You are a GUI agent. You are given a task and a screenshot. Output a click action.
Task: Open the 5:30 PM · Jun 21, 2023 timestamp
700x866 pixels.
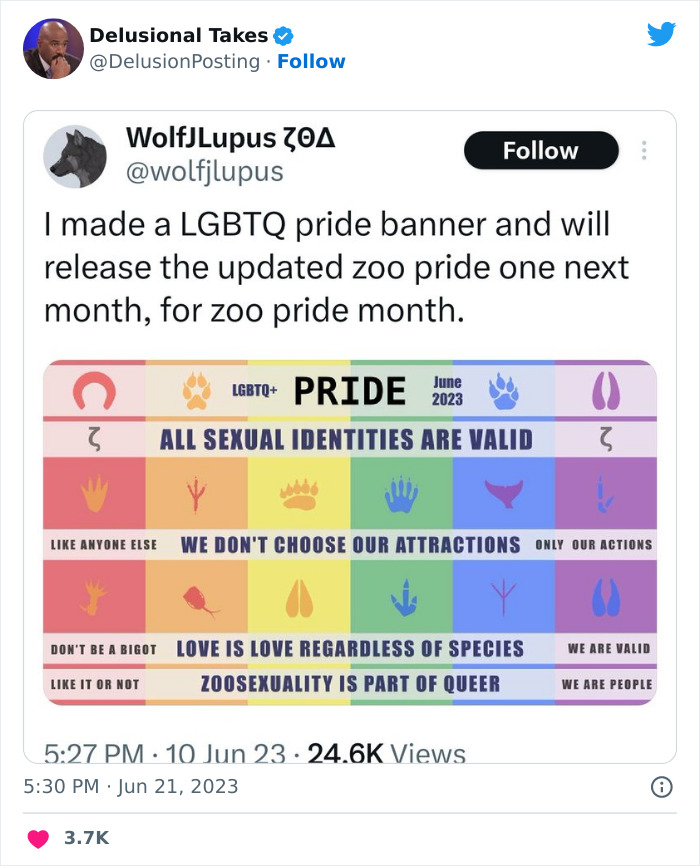(x=131, y=786)
